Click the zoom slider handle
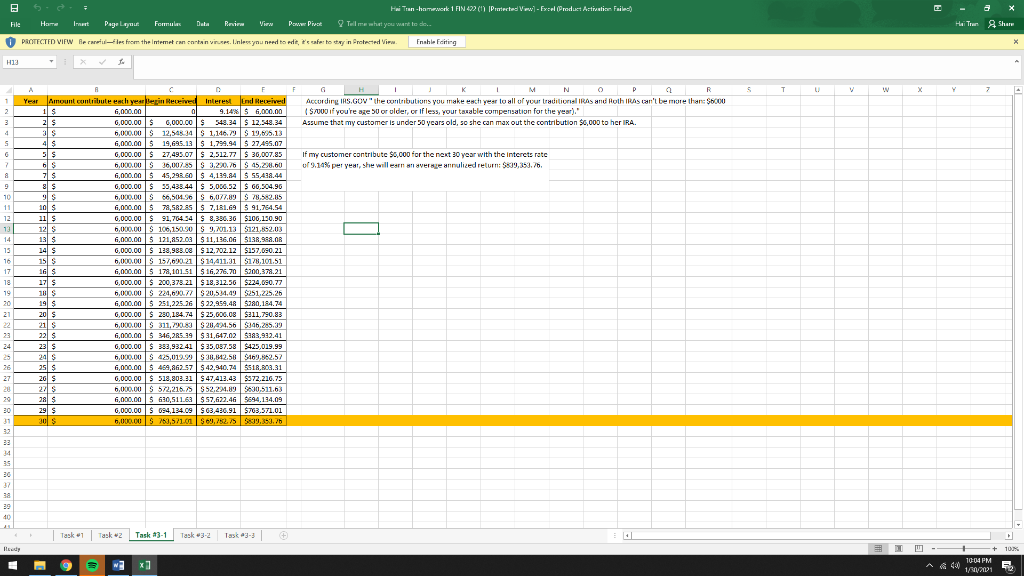Screen dimensions: 1024x576 pos(964,549)
